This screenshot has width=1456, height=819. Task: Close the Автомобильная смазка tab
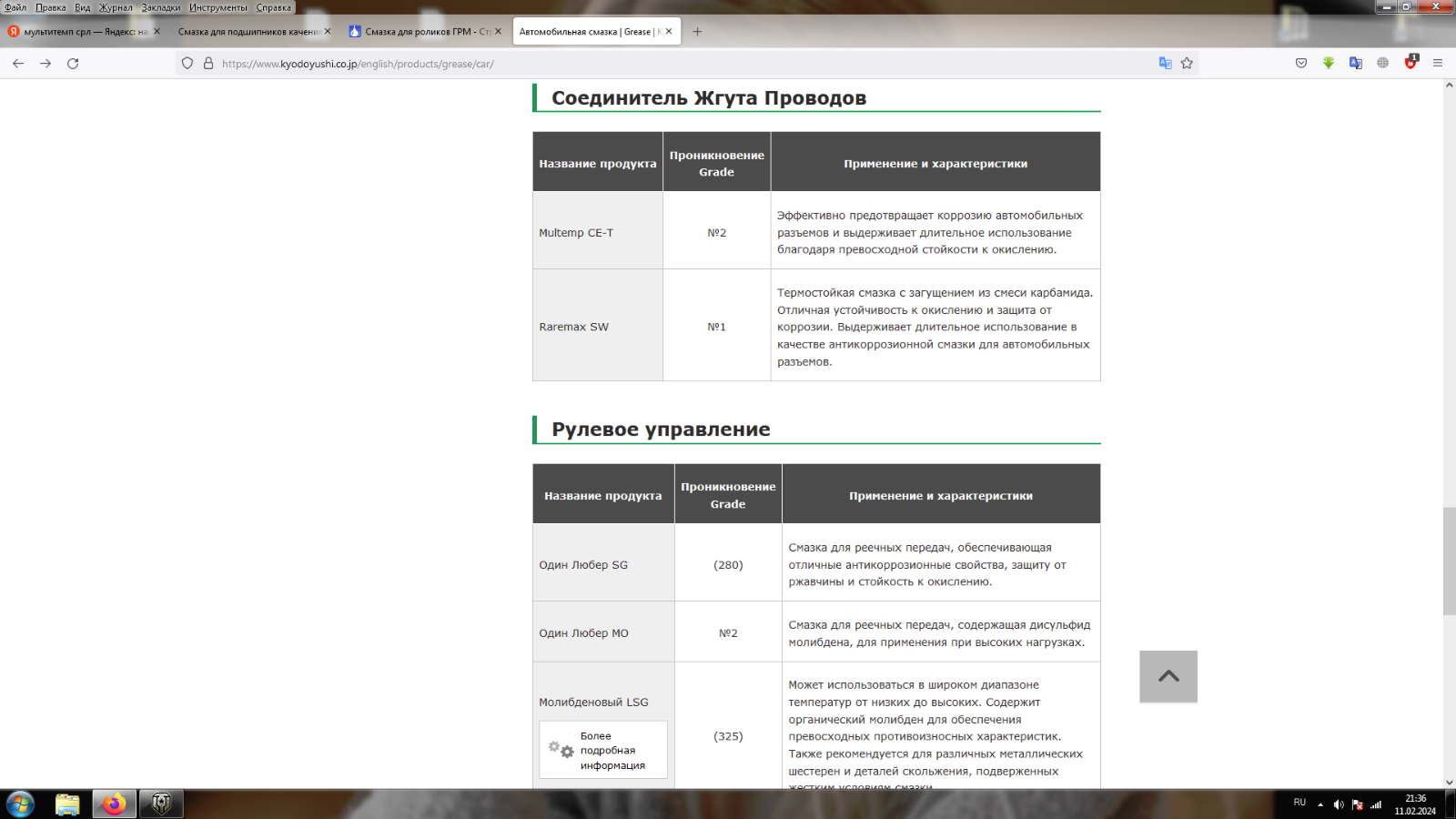[669, 31]
